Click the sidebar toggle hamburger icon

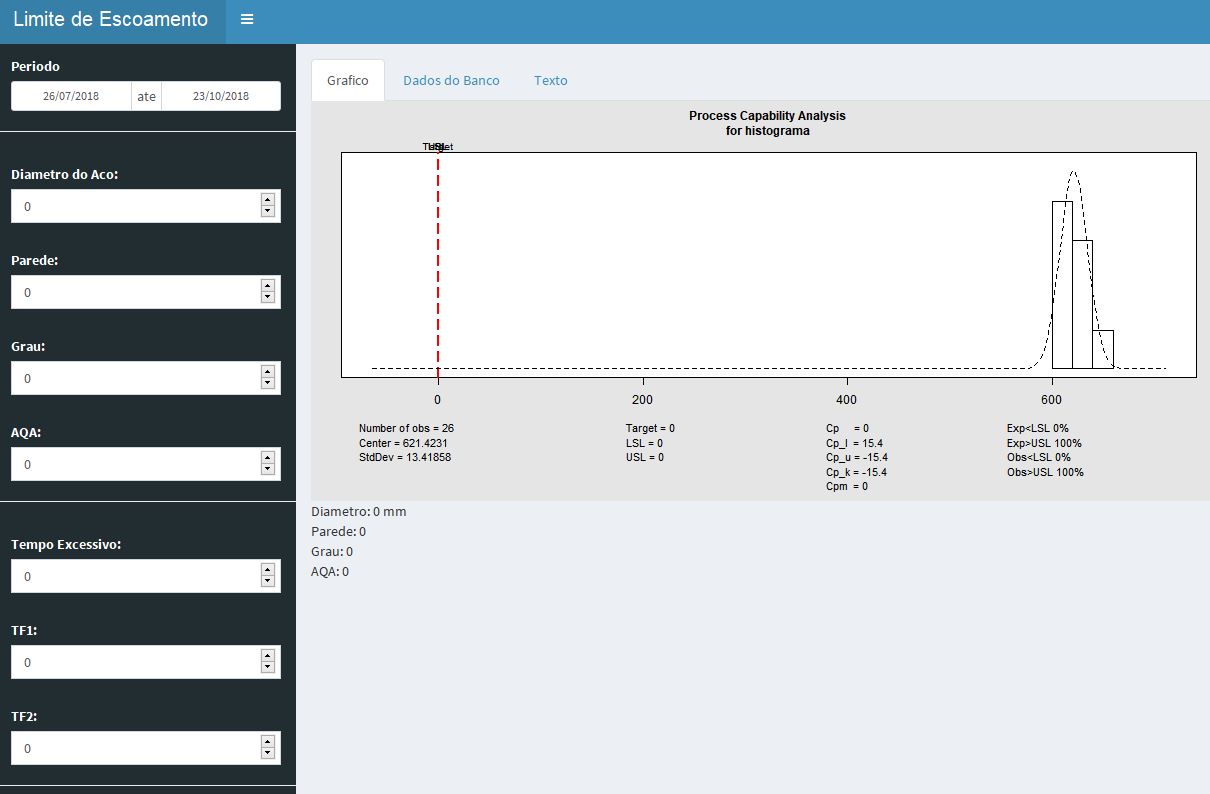coord(247,18)
